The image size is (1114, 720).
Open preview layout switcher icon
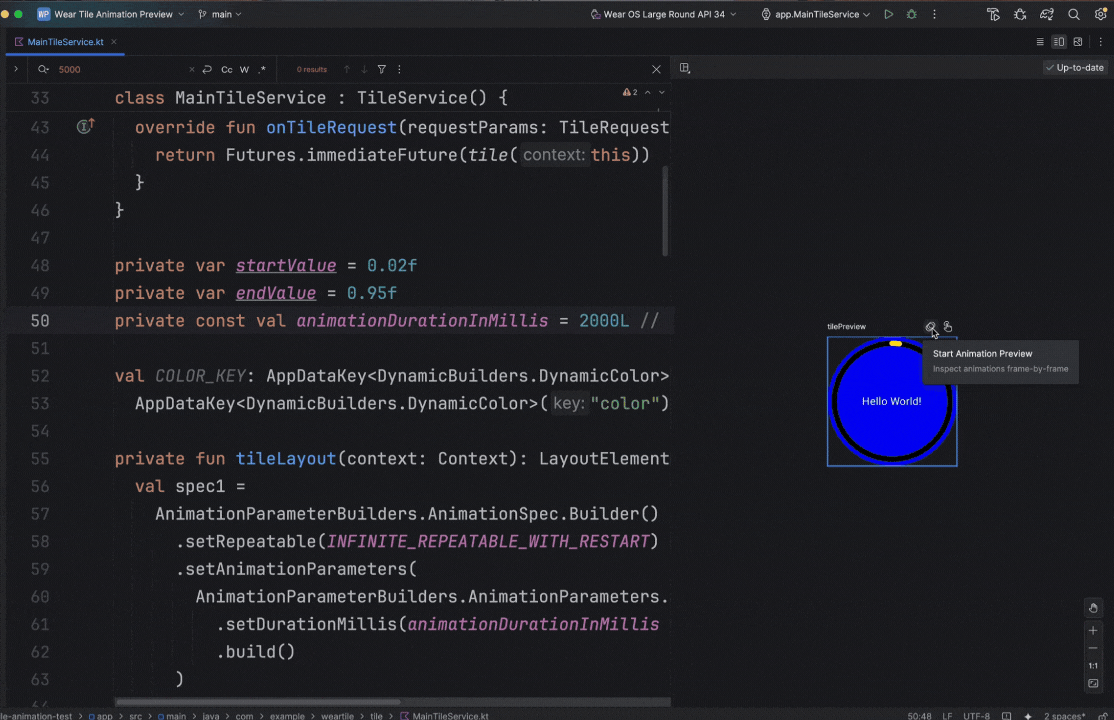coord(685,68)
